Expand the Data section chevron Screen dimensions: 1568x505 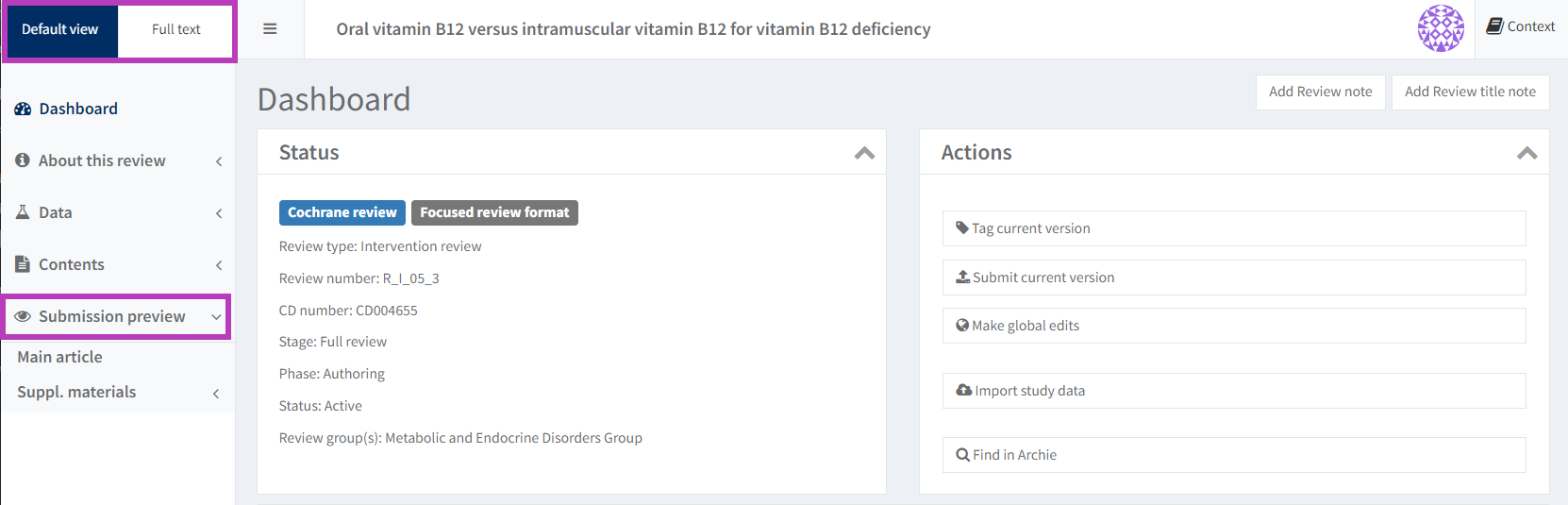219,213
